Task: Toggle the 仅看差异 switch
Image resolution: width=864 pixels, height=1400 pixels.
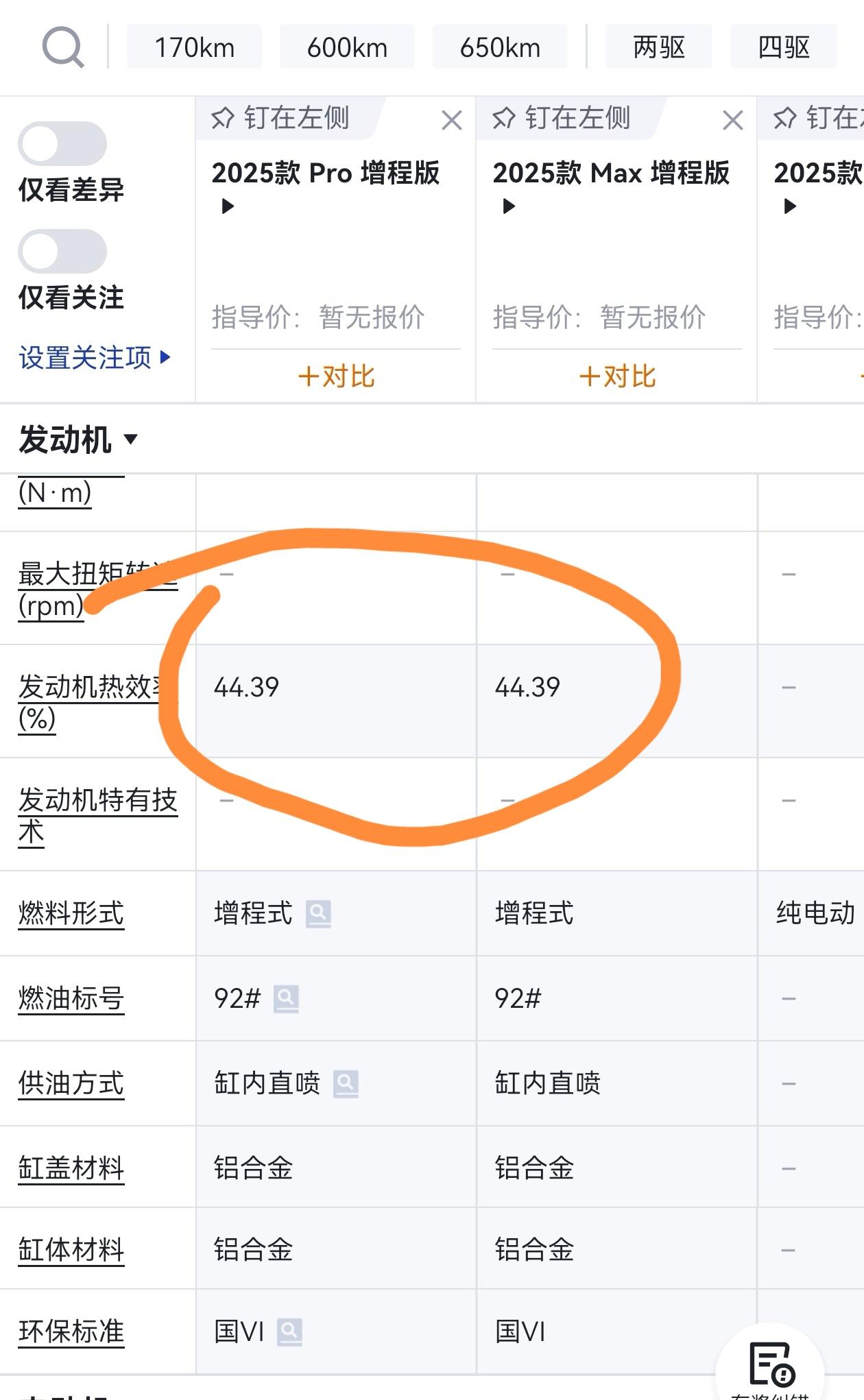Action: tap(62, 144)
